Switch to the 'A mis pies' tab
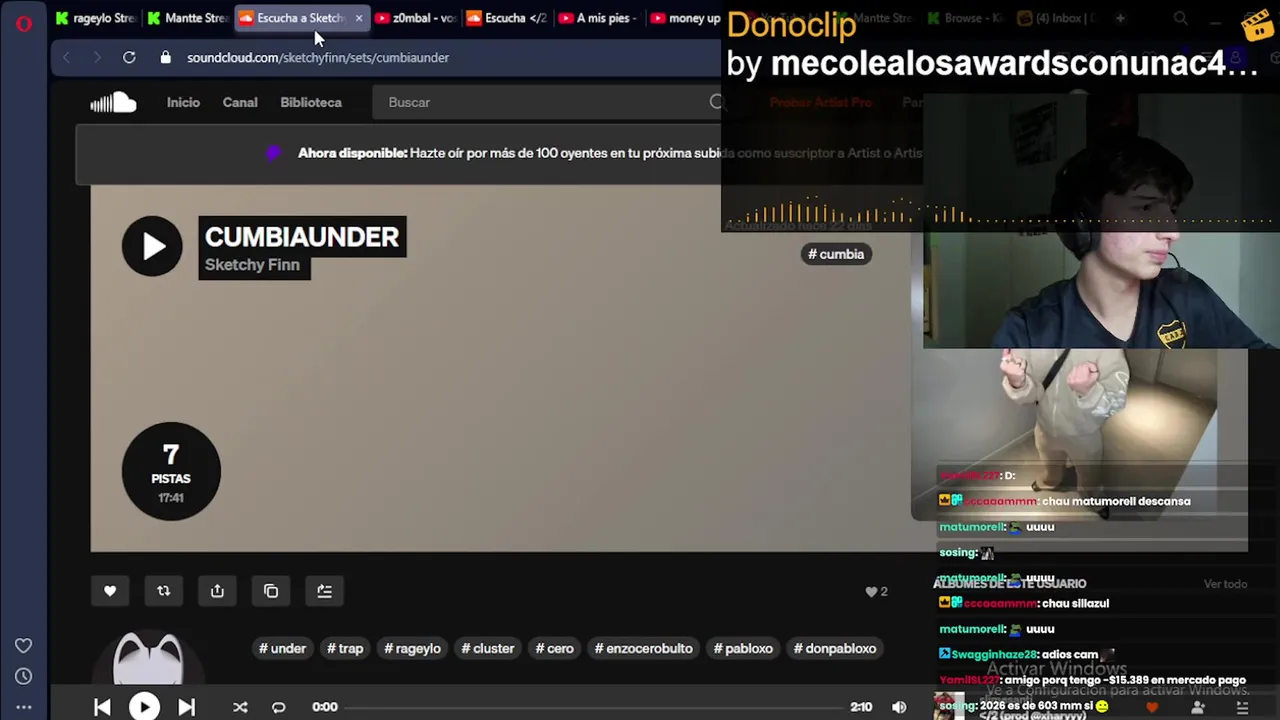The image size is (1280, 720). [598, 18]
